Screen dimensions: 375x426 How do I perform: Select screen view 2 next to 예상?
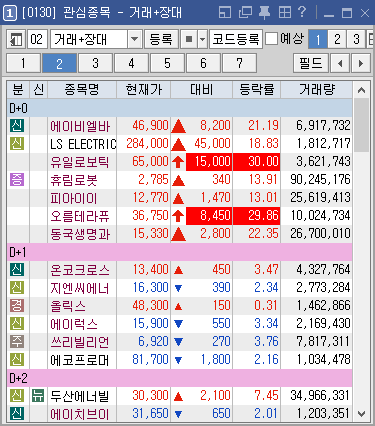337,40
